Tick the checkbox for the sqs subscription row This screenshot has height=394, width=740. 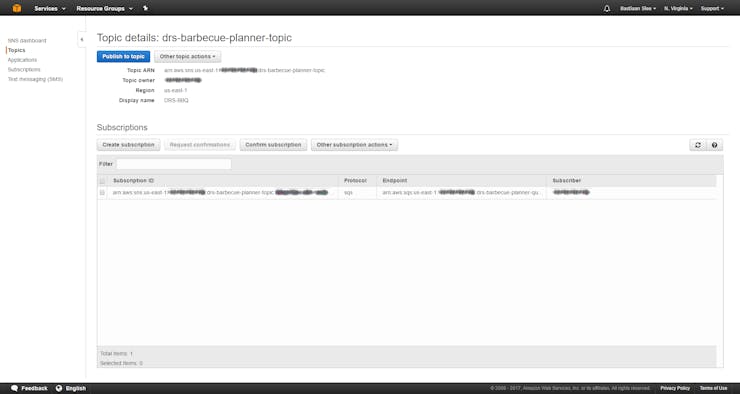(102, 193)
